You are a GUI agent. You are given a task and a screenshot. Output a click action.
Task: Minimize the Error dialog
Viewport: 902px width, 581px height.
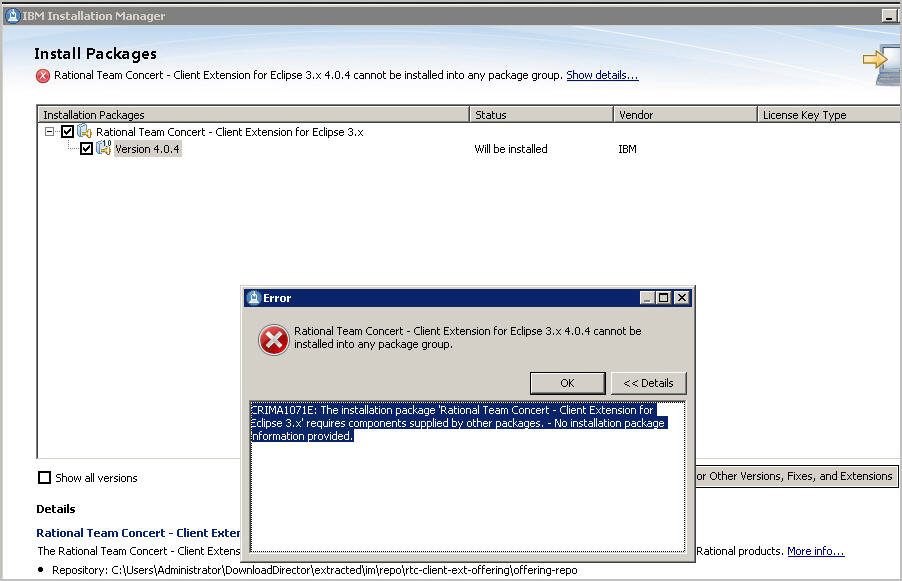(647, 297)
